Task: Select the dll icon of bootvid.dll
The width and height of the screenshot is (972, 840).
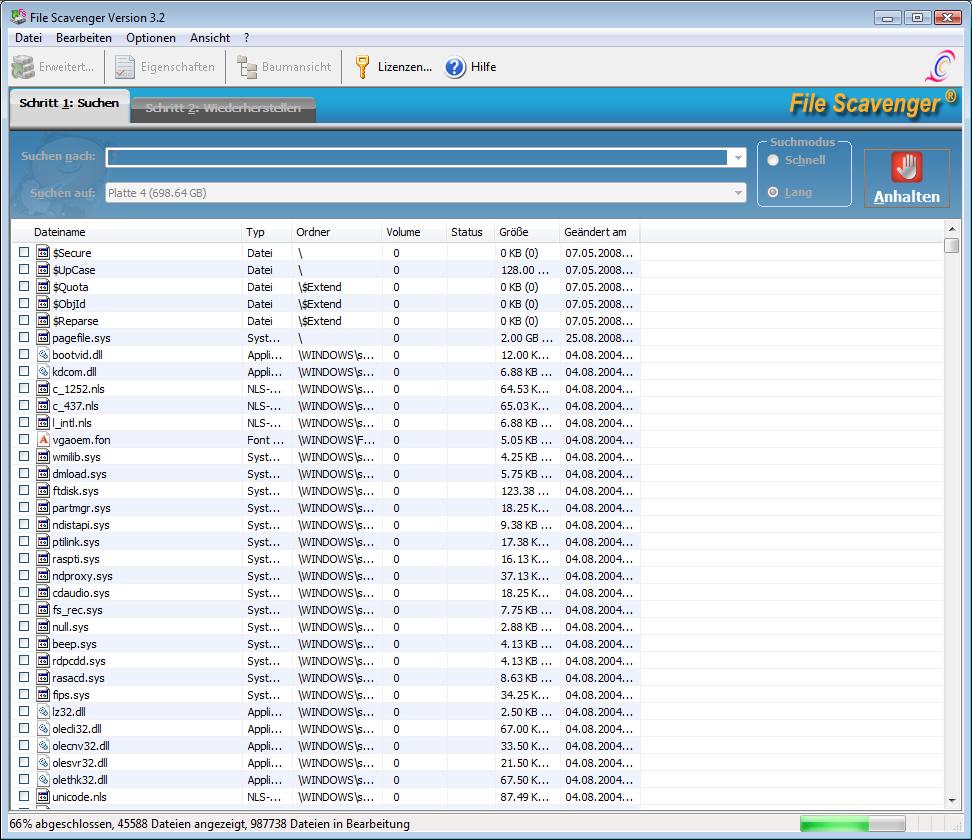Action: pos(43,355)
